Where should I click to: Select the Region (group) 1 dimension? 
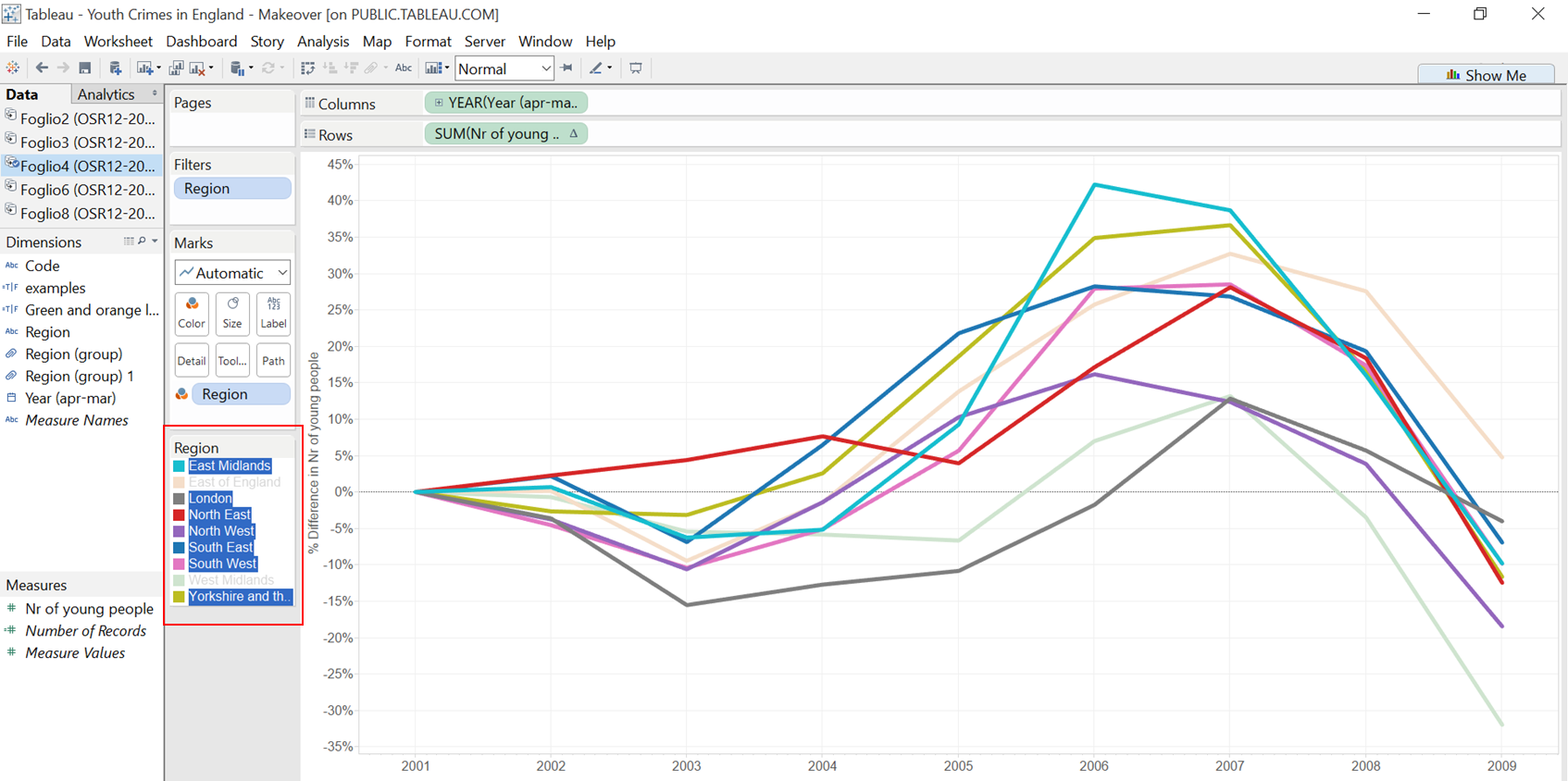coord(80,376)
